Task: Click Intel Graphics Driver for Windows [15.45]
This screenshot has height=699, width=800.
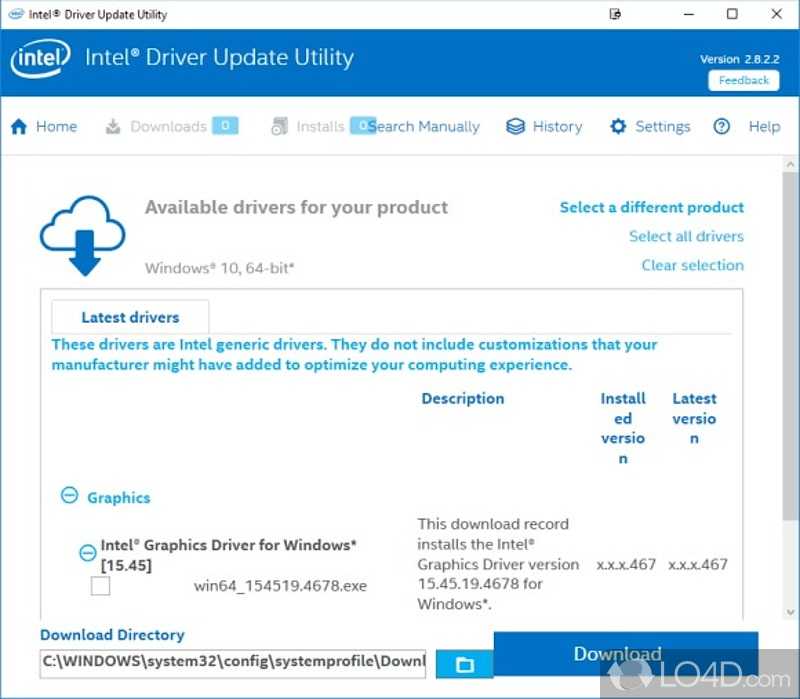Action: [x=228, y=555]
